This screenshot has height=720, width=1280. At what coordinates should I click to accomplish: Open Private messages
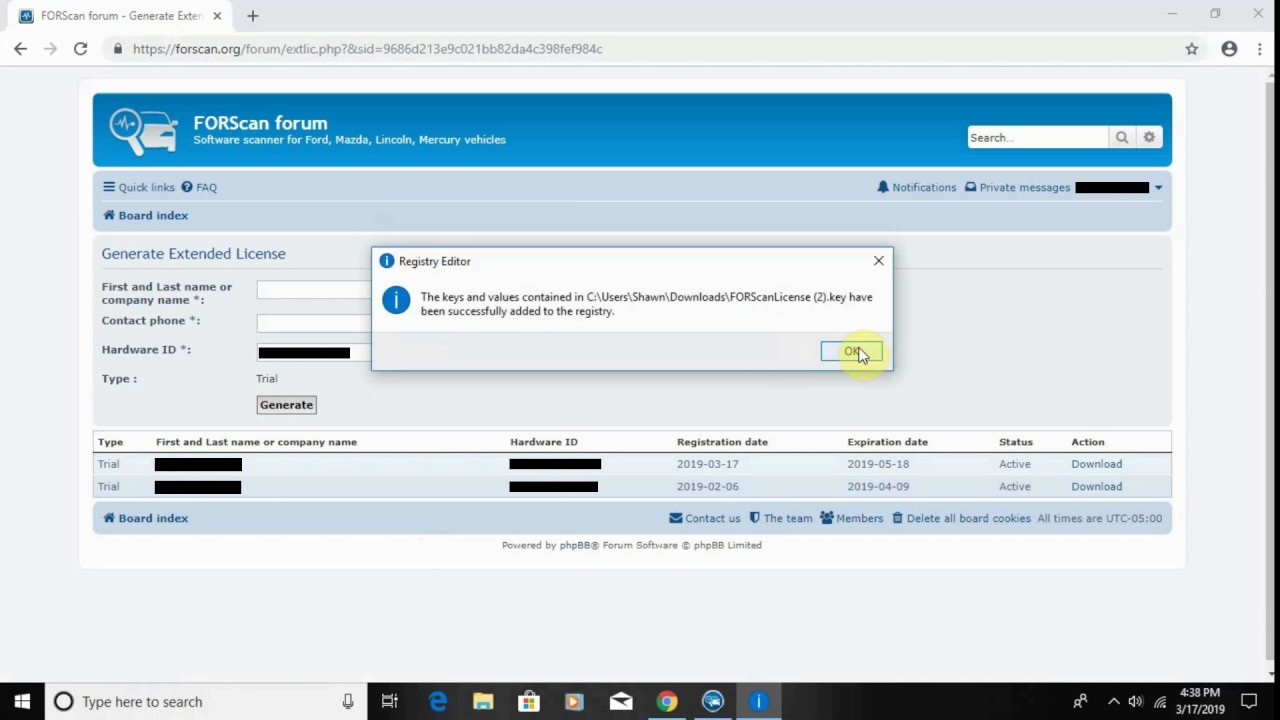click(x=1017, y=187)
